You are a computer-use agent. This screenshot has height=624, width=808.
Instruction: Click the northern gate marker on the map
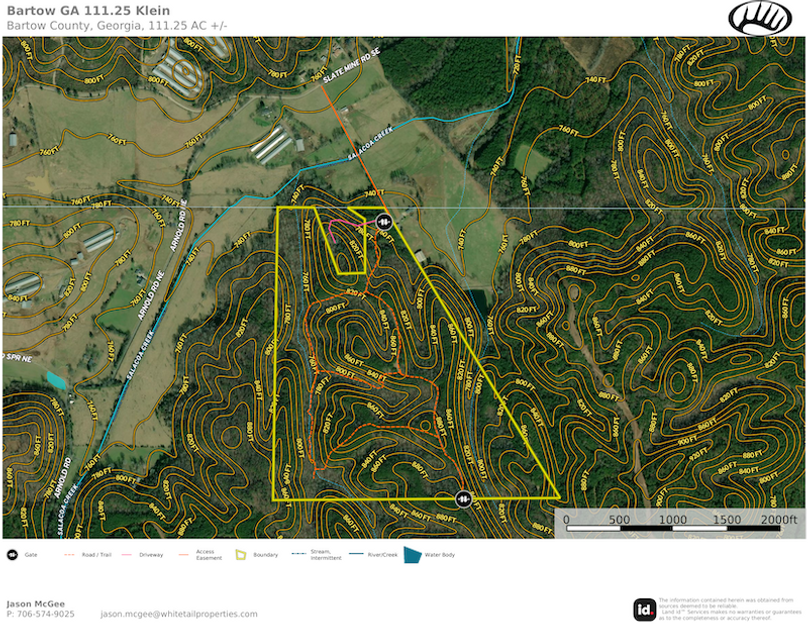[386, 222]
